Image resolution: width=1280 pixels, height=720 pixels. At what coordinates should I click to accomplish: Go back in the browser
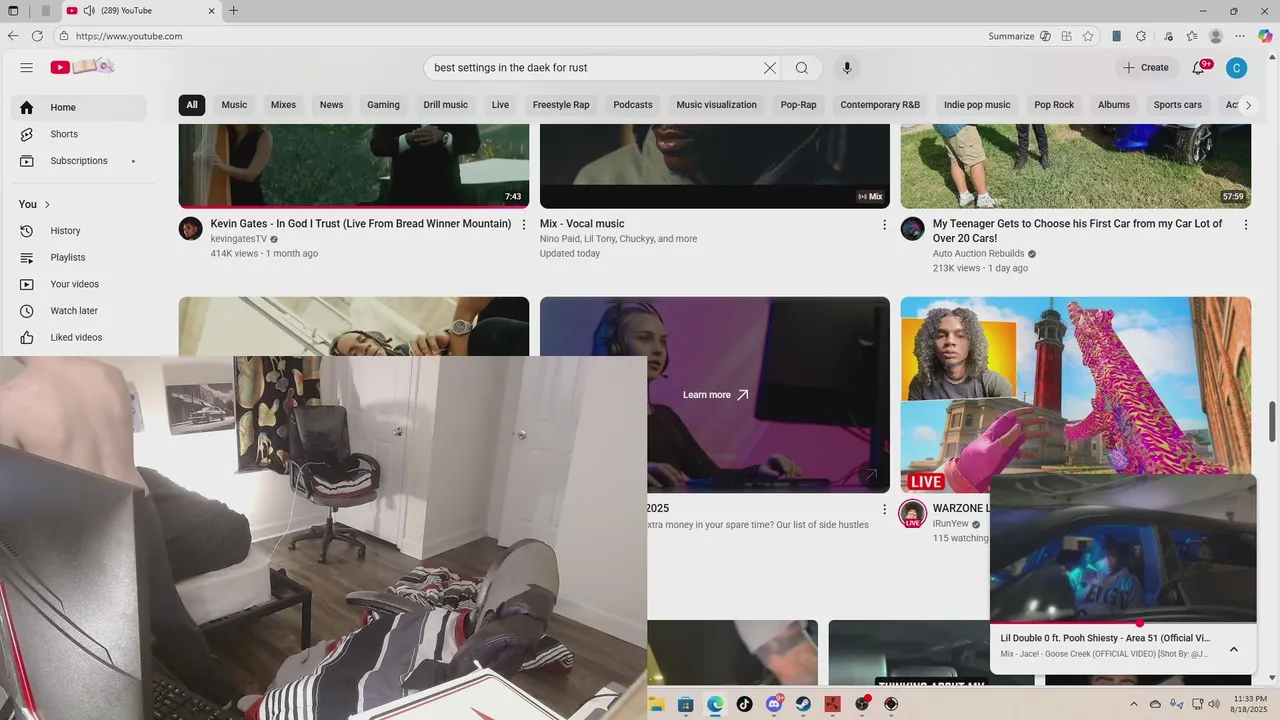[x=13, y=36]
